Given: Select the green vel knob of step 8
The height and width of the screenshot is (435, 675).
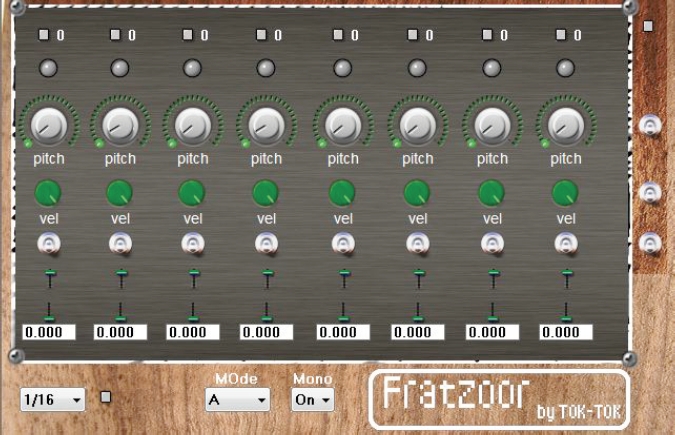Looking at the screenshot, I should point(565,193).
